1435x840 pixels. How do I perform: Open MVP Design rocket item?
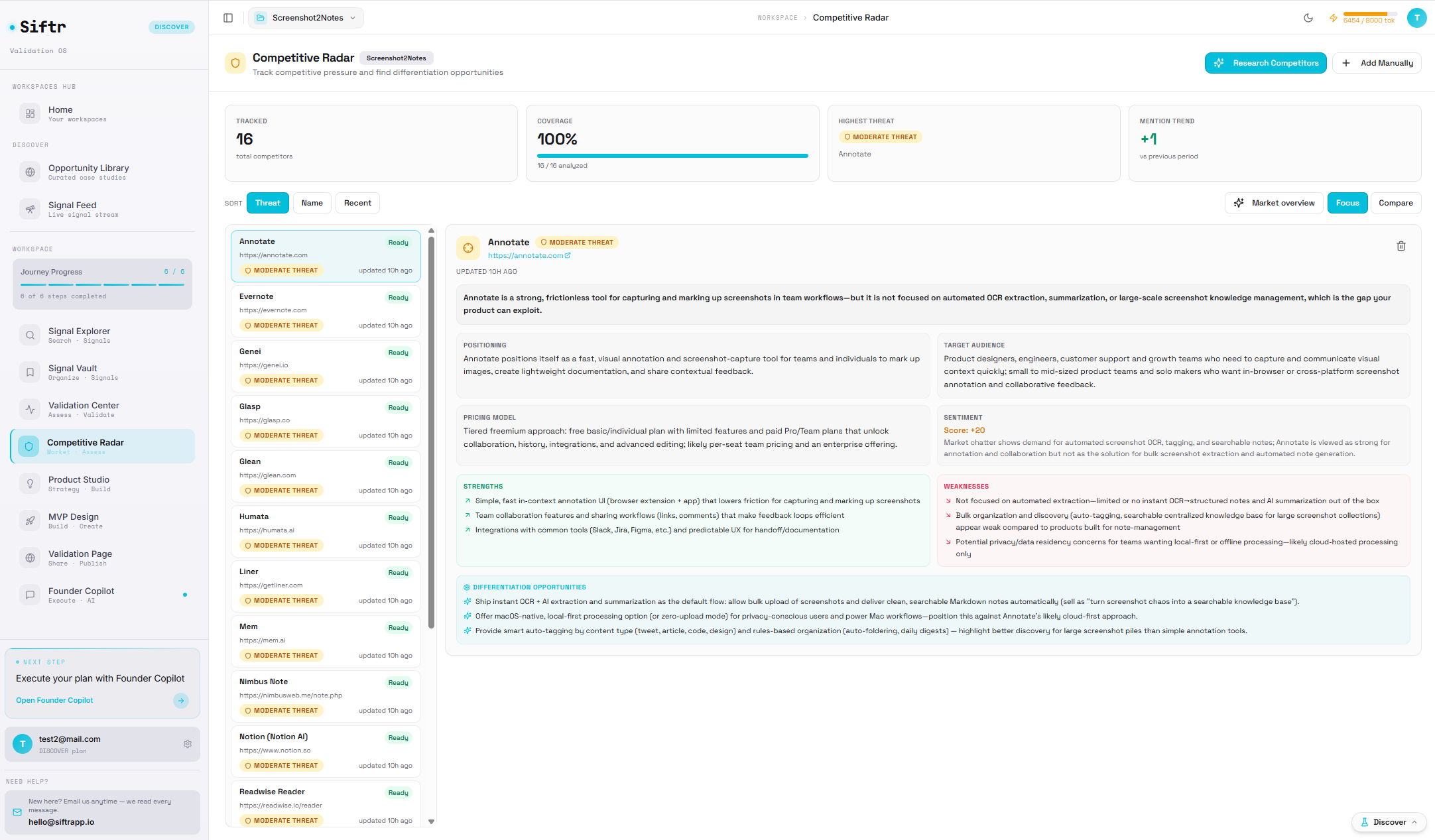coord(73,520)
